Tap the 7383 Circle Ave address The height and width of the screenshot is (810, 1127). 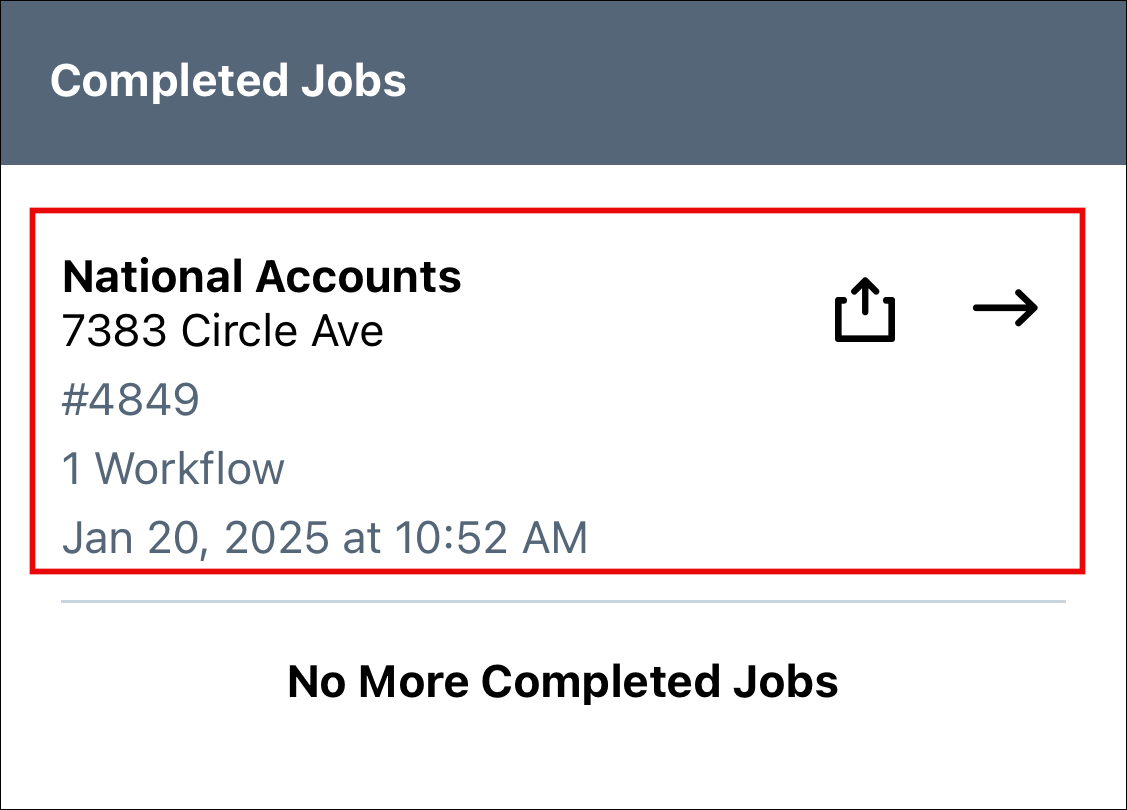[x=222, y=331]
